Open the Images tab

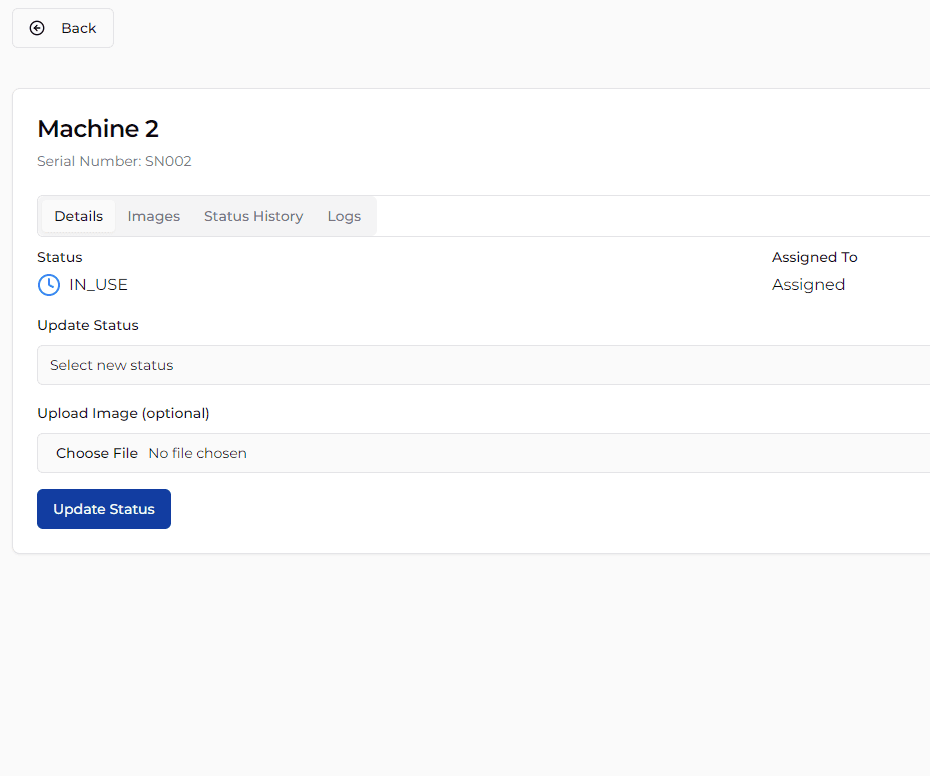154,216
